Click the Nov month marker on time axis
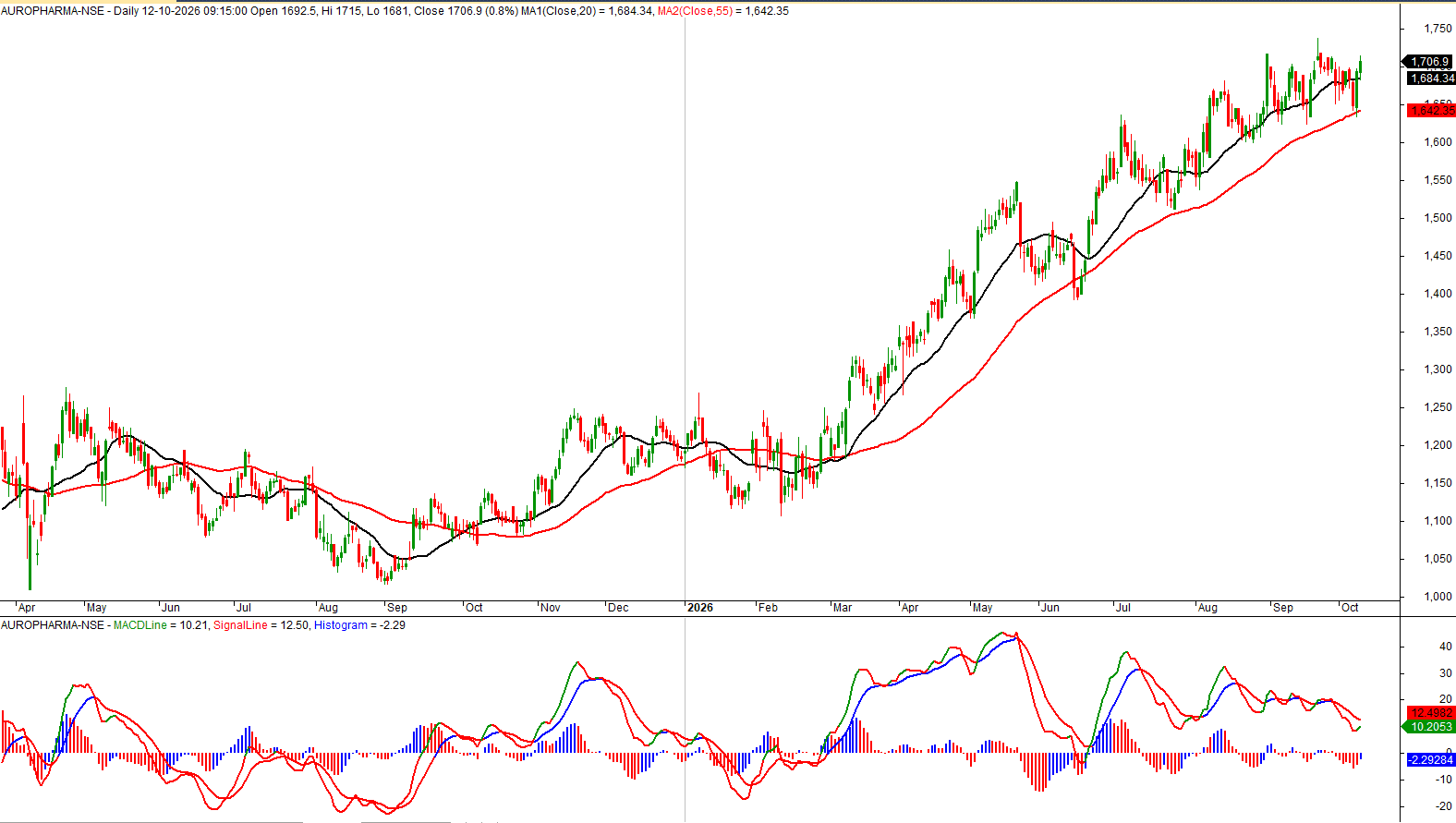Image resolution: width=1456 pixels, height=823 pixels. [551, 608]
